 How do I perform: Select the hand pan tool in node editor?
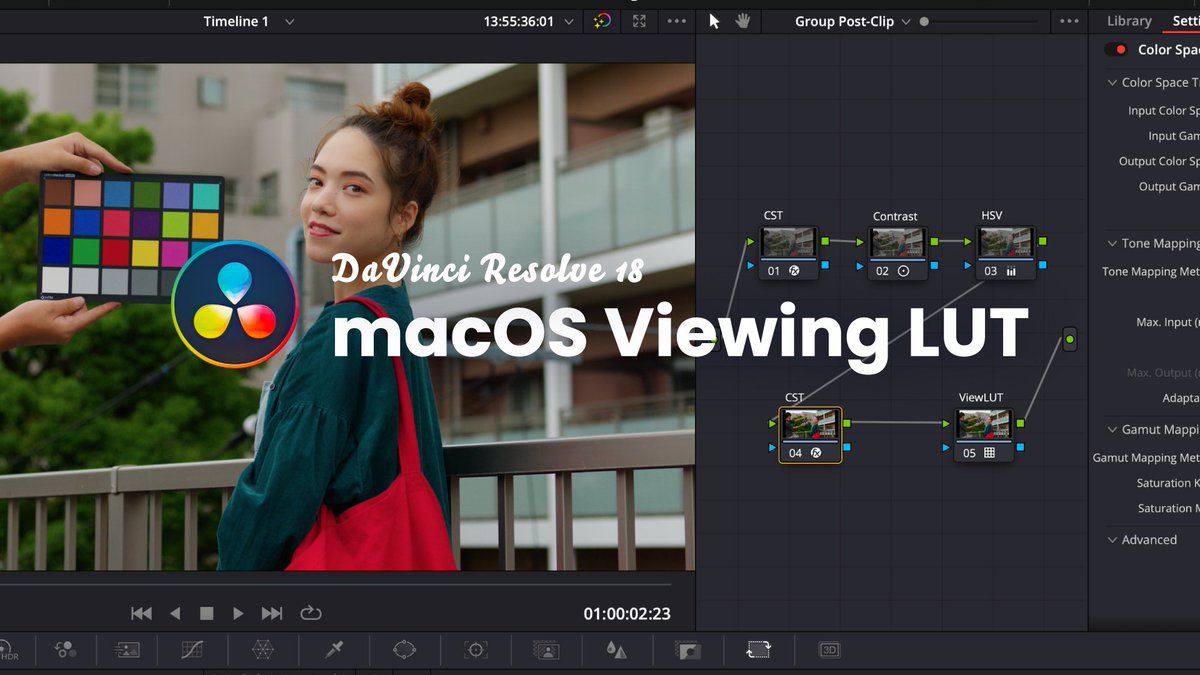point(743,21)
